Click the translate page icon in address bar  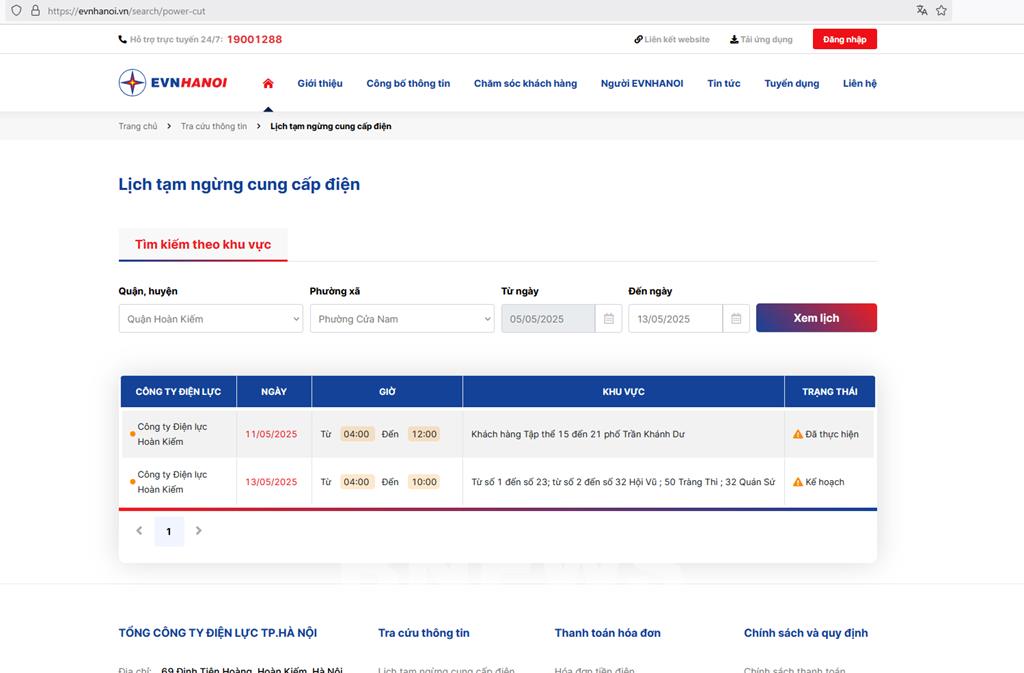(921, 10)
